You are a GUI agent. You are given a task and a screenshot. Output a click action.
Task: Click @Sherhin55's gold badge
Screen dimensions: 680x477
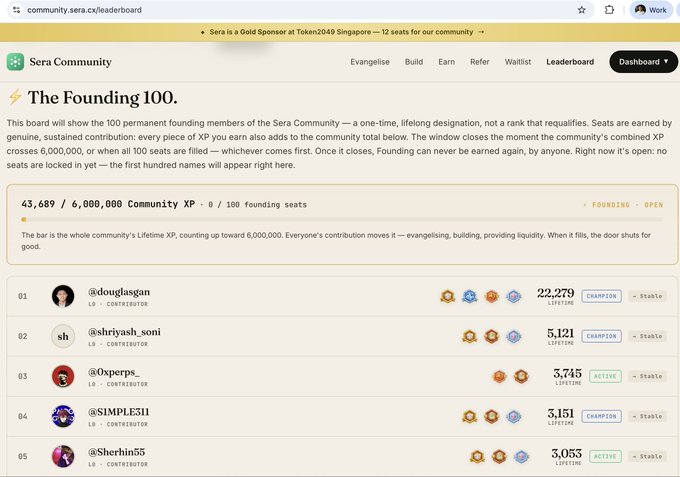(x=477, y=457)
